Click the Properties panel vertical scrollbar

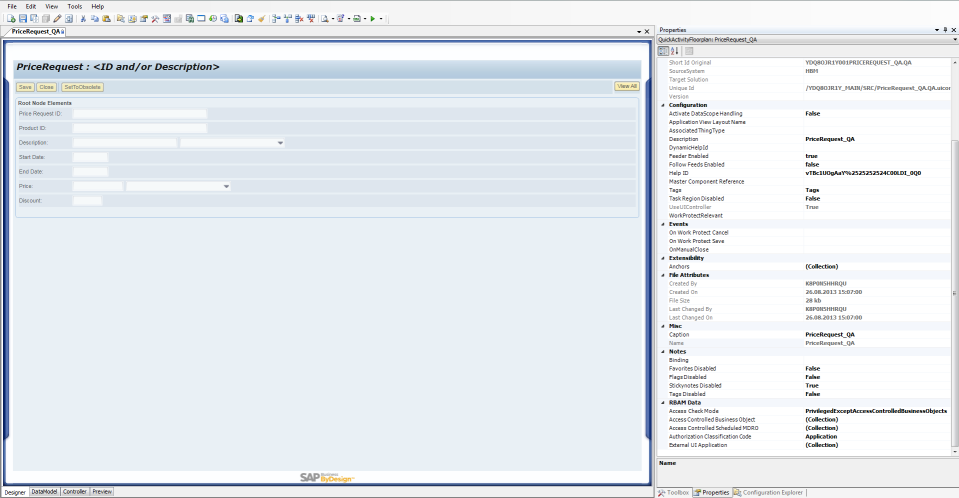pyautogui.click(x=955, y=294)
